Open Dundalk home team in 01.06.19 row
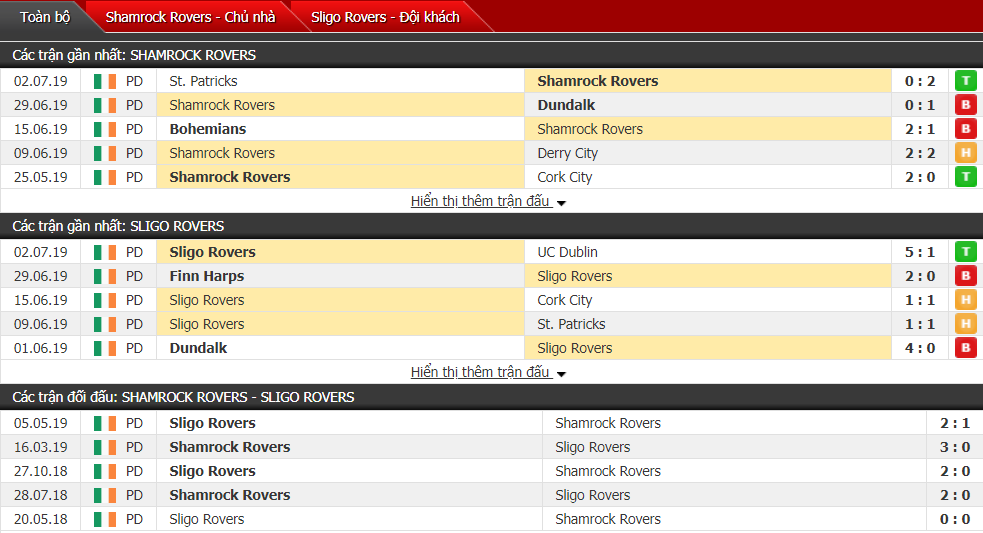The image size is (983, 533). [x=198, y=347]
